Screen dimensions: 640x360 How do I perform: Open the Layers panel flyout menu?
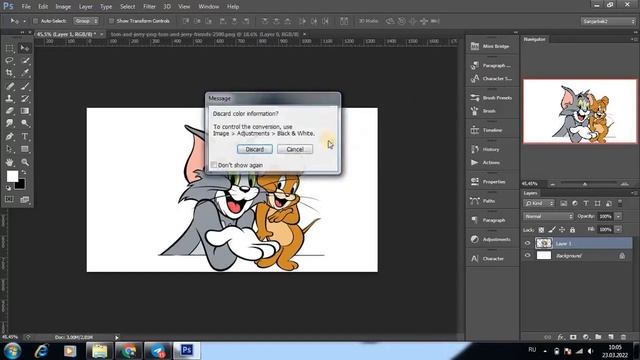click(634, 193)
